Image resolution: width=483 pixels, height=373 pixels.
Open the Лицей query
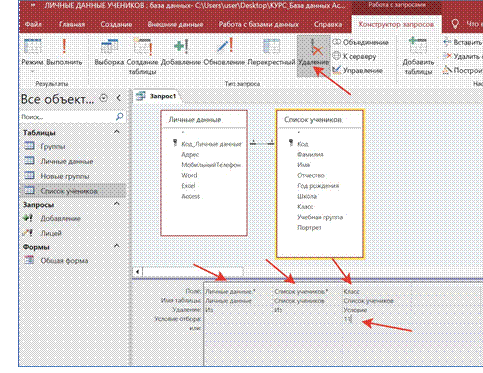(x=73, y=233)
